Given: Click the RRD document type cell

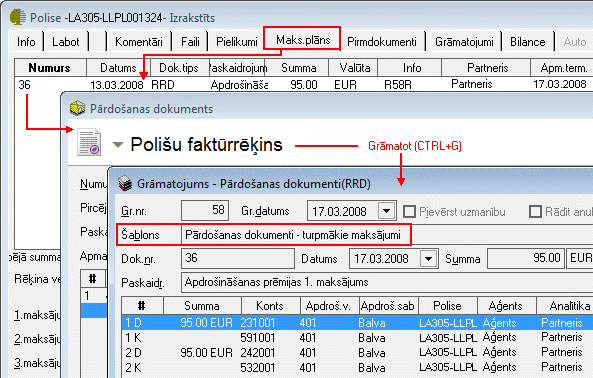Looking at the screenshot, I should [x=163, y=85].
